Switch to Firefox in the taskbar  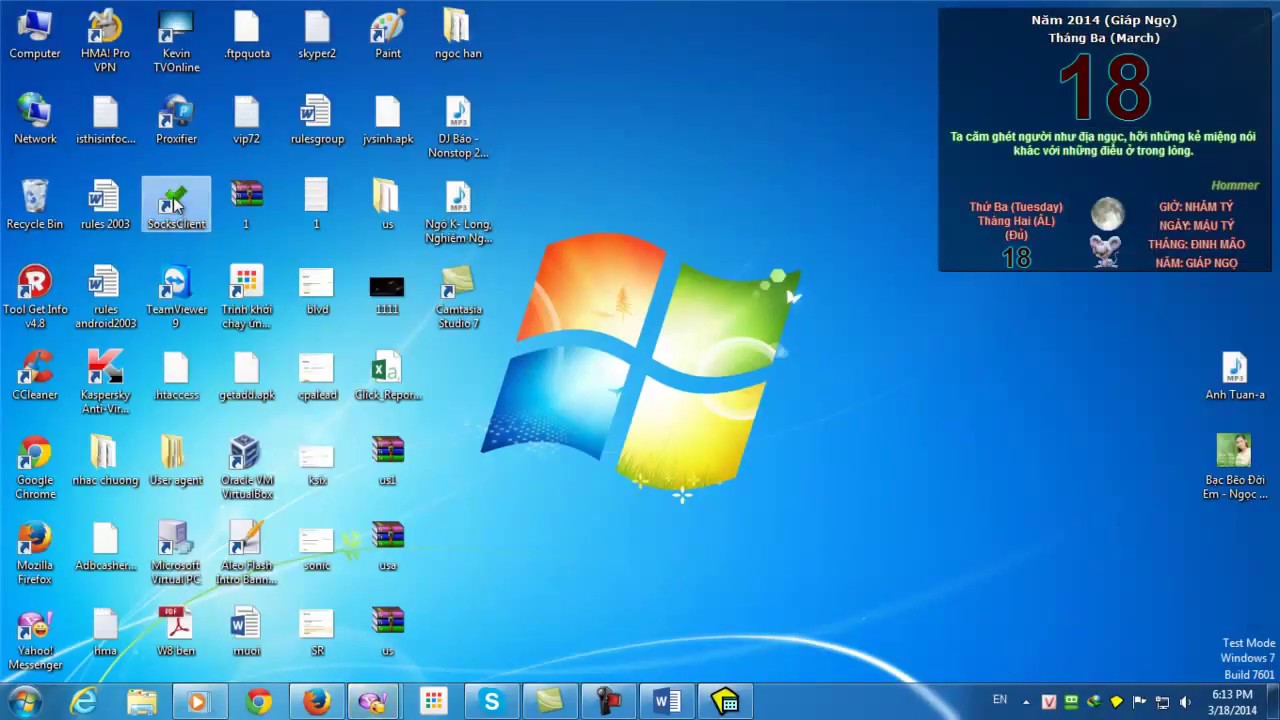coord(317,702)
